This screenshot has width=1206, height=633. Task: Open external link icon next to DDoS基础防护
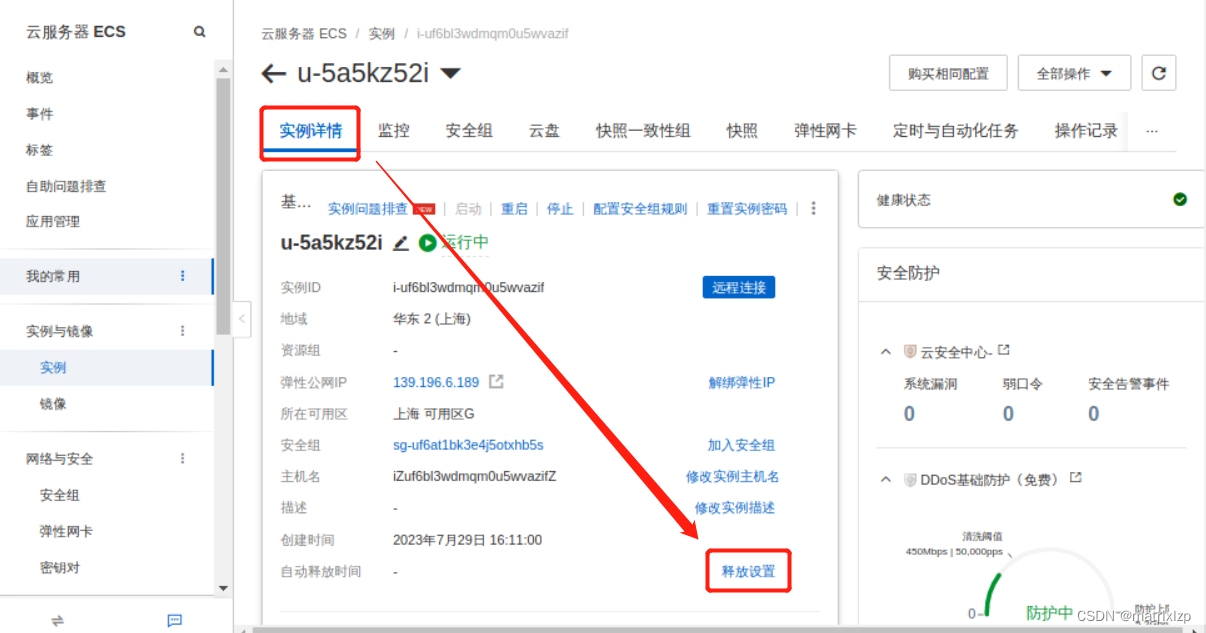pos(1076,478)
